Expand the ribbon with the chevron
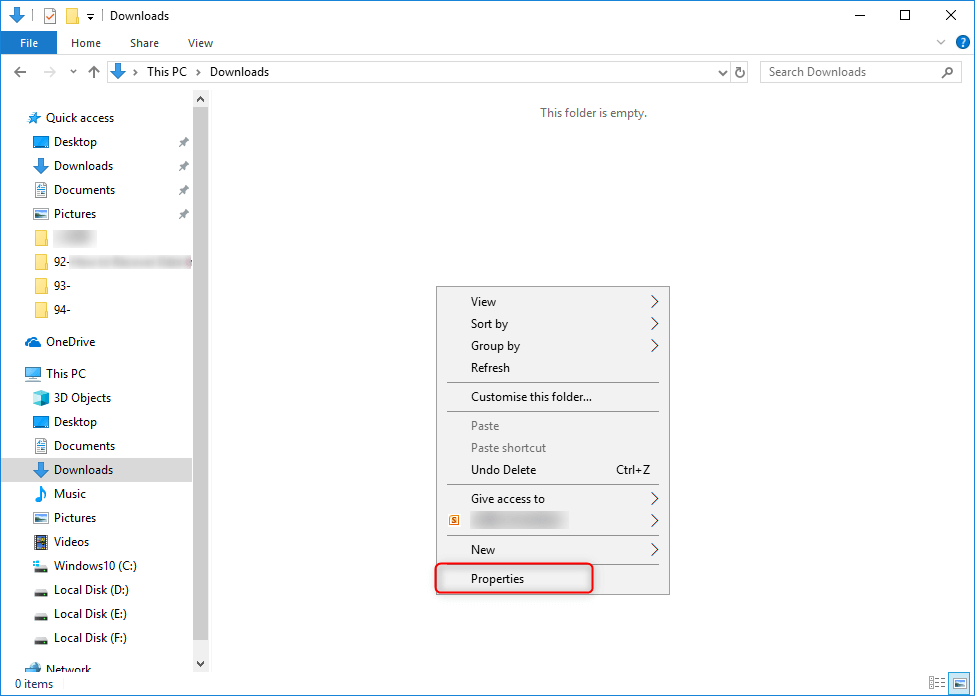Screen dimensions: 975x696 click(940, 43)
